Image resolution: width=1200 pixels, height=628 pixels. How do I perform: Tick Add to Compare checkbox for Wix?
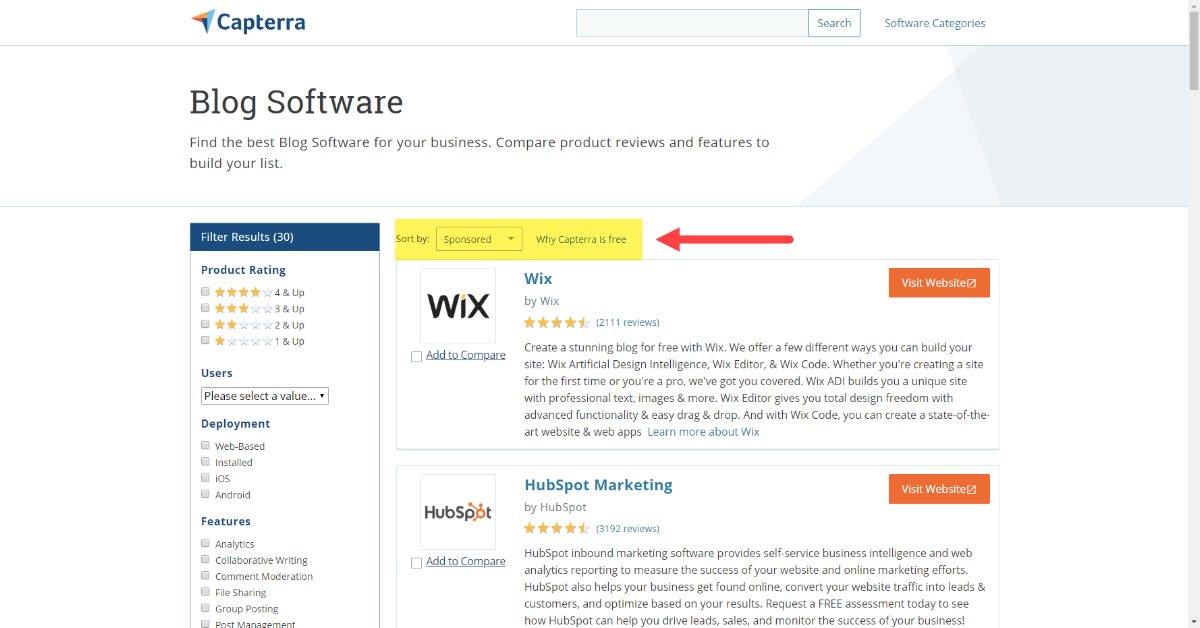tap(416, 357)
